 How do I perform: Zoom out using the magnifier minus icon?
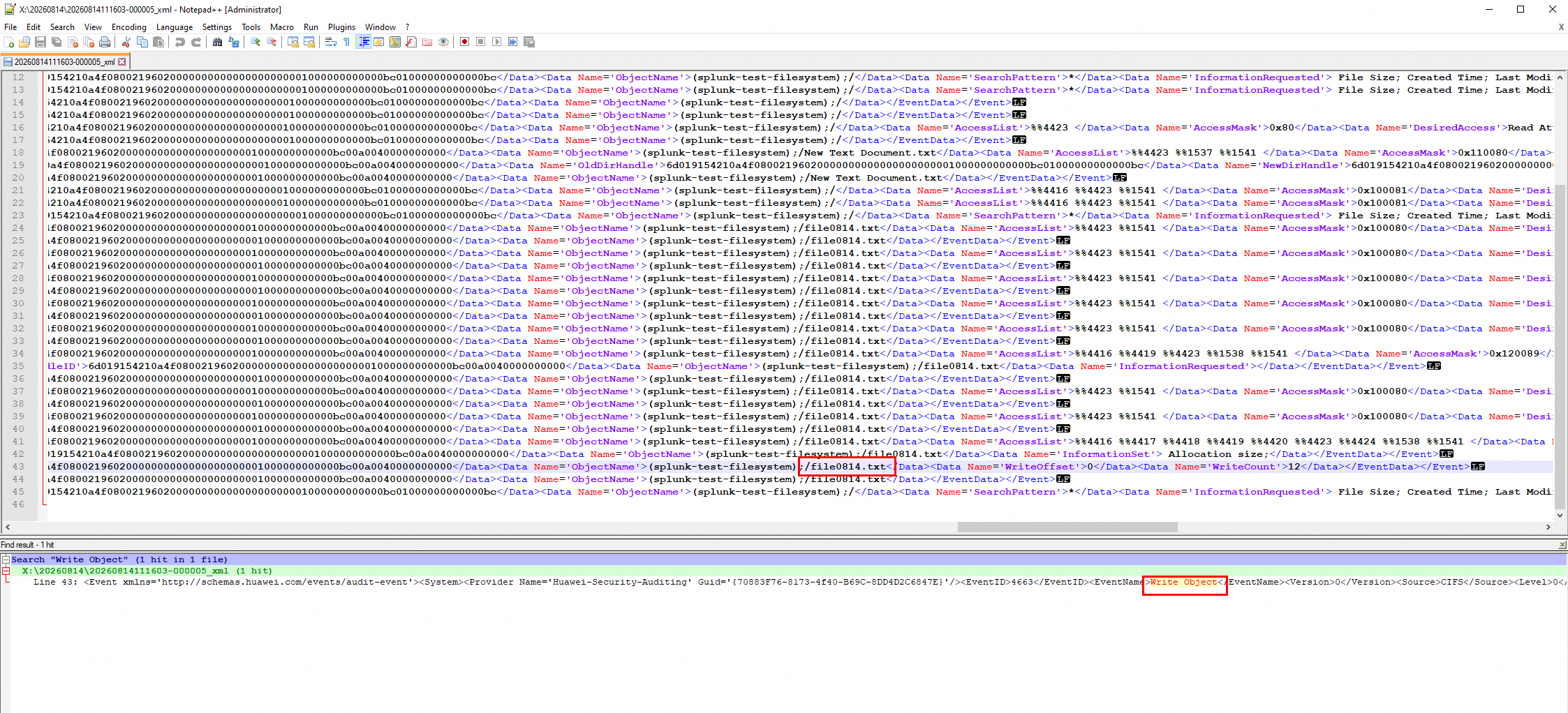[272, 42]
